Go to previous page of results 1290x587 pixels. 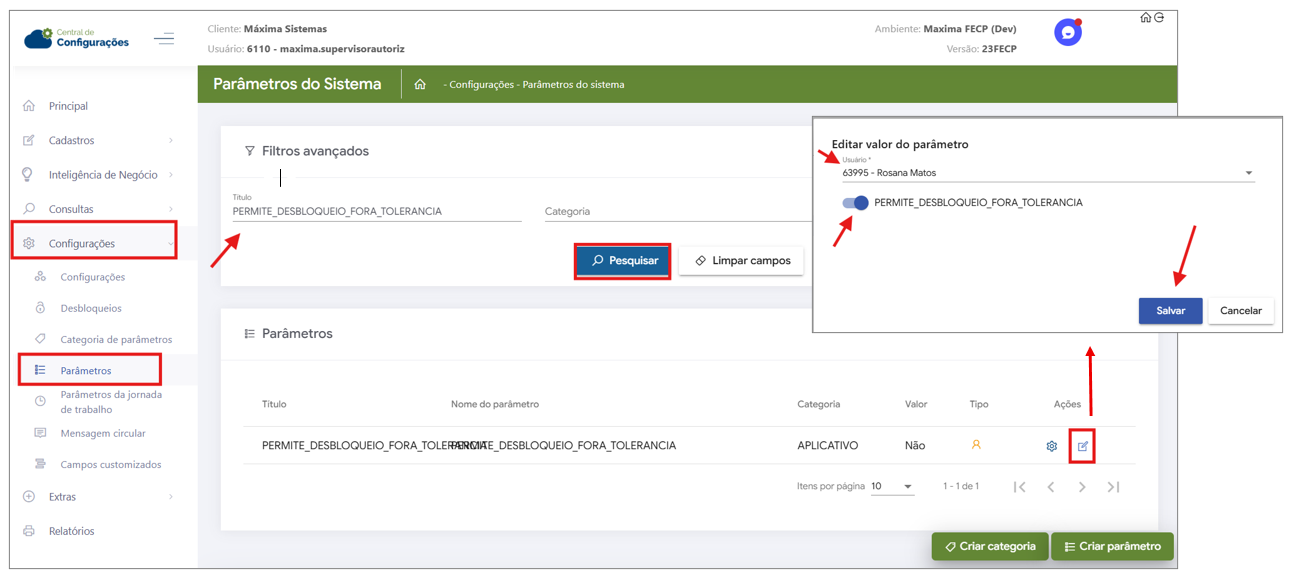1051,487
